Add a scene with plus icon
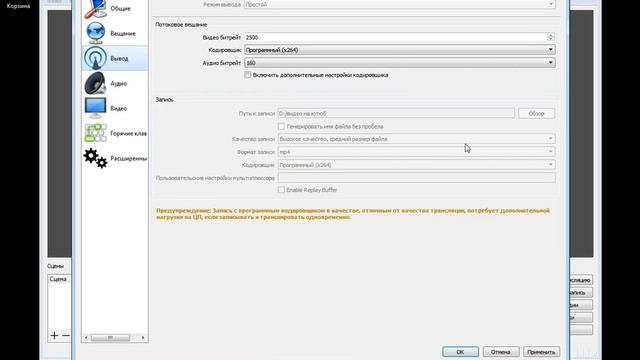This screenshot has width=640, height=360. tap(54, 336)
